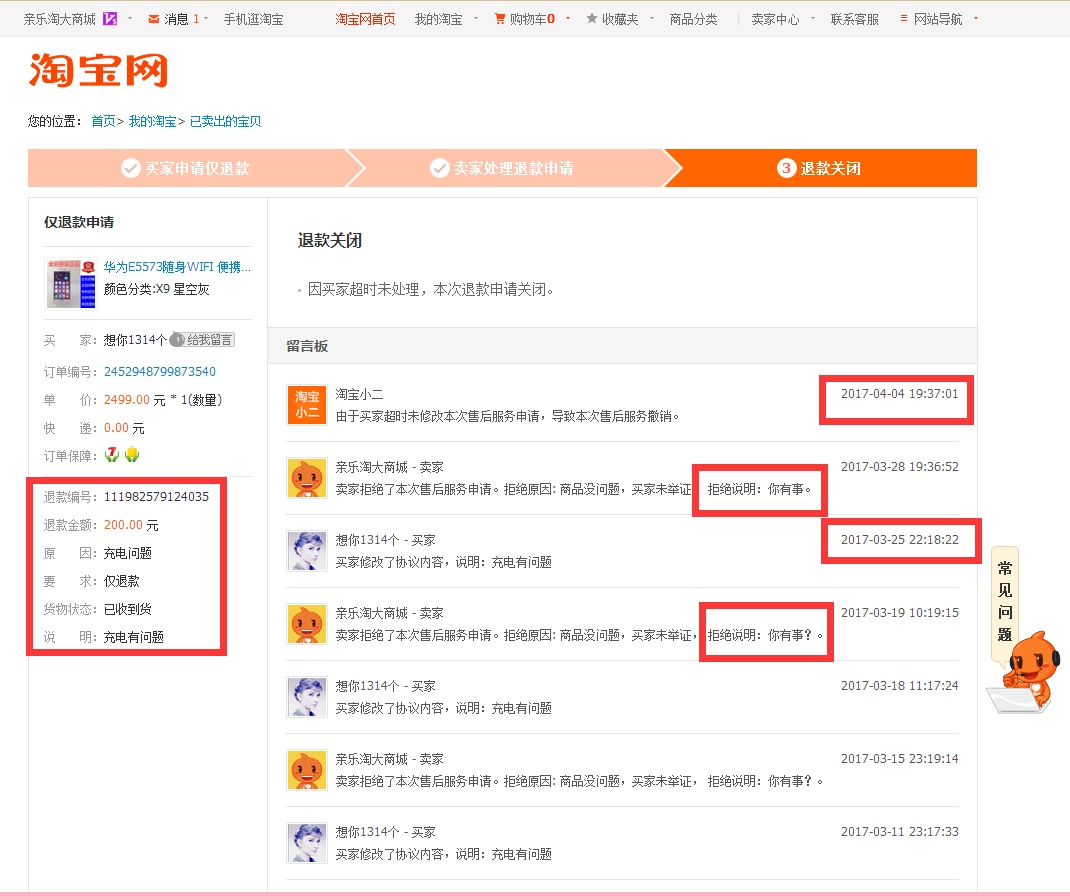Click the 我的淘宝 breadcrumb link
Viewport: 1070px width, 896px height.
[152, 121]
